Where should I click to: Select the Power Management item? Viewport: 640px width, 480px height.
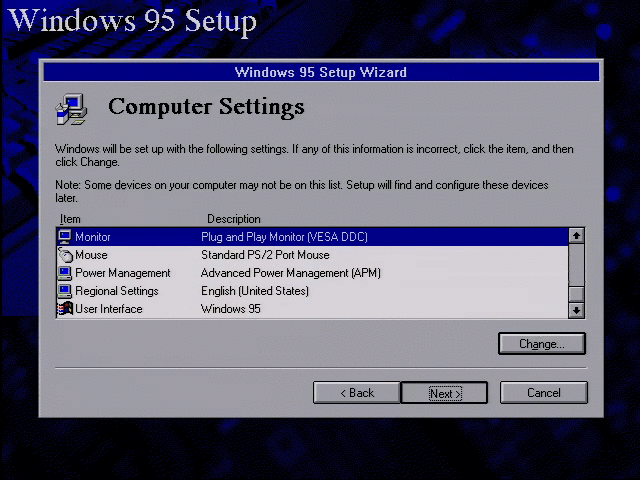pyautogui.click(x=123, y=273)
